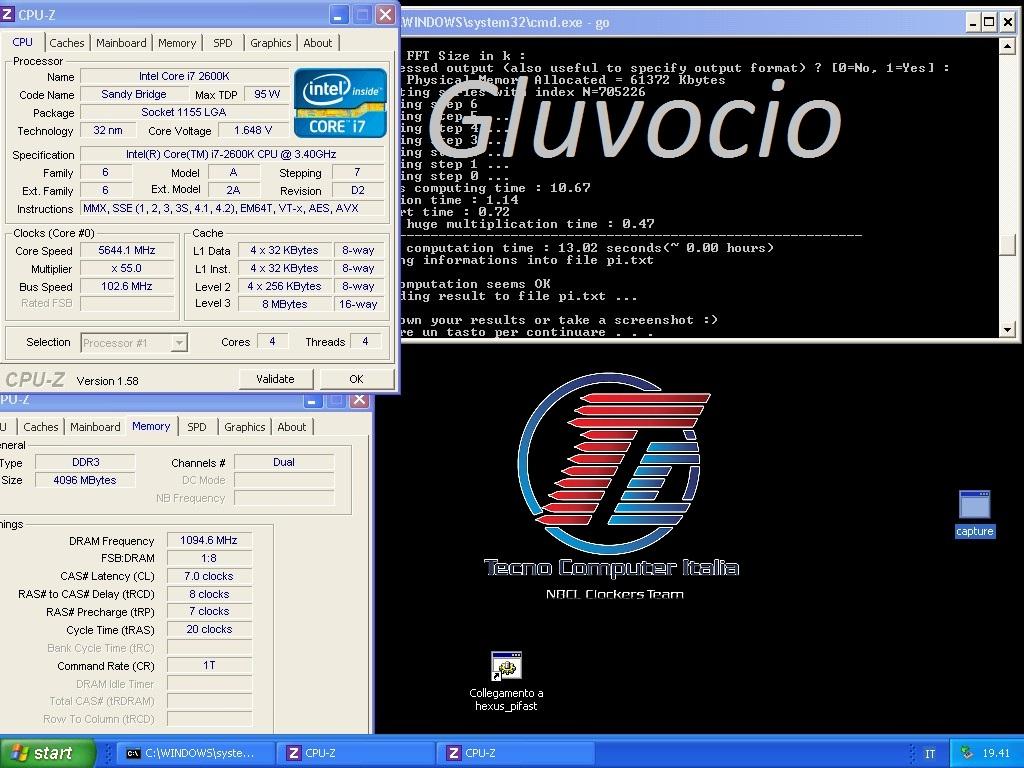The height and width of the screenshot is (768, 1024).
Task: Click the Threads count field showing 4
Action: tap(365, 342)
